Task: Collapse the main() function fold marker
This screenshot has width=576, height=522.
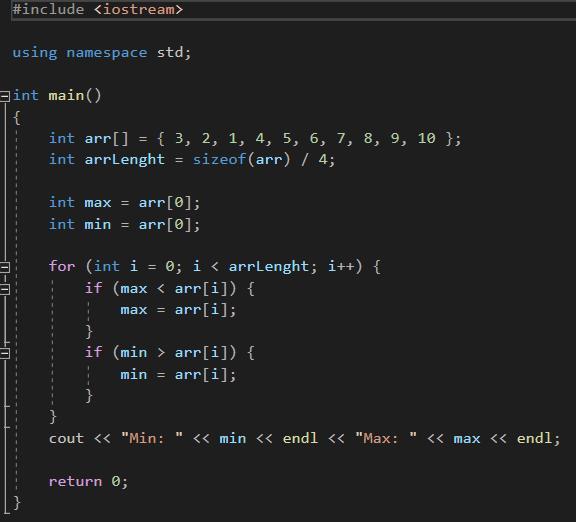Action: coord(5,96)
